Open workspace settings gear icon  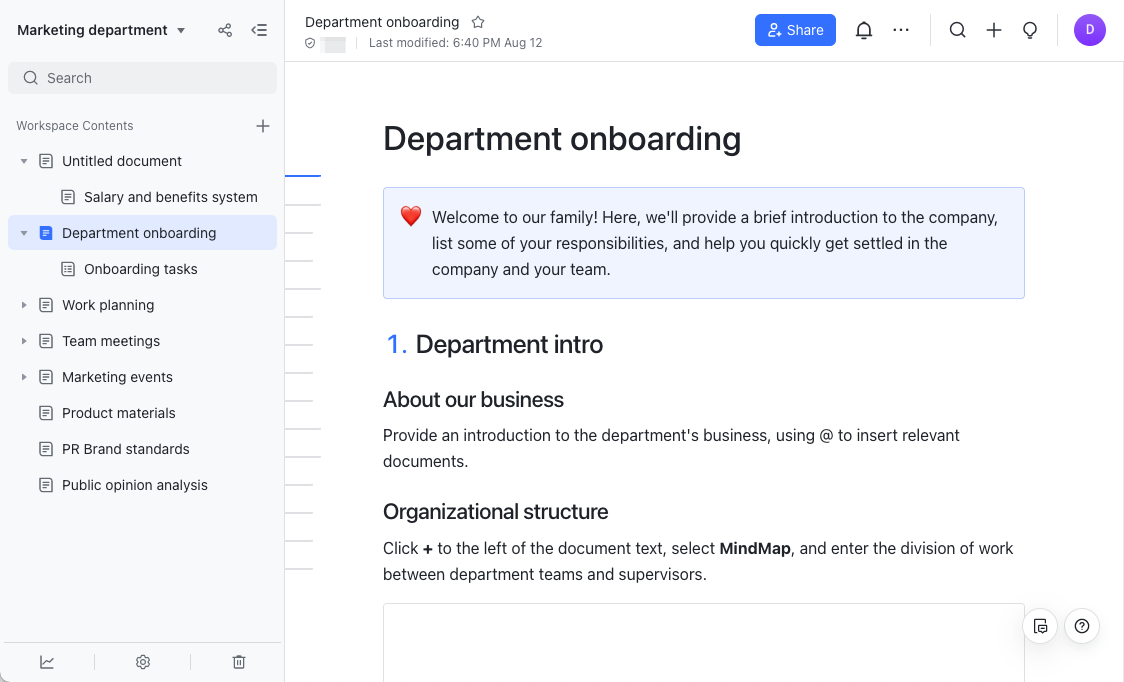click(x=143, y=662)
